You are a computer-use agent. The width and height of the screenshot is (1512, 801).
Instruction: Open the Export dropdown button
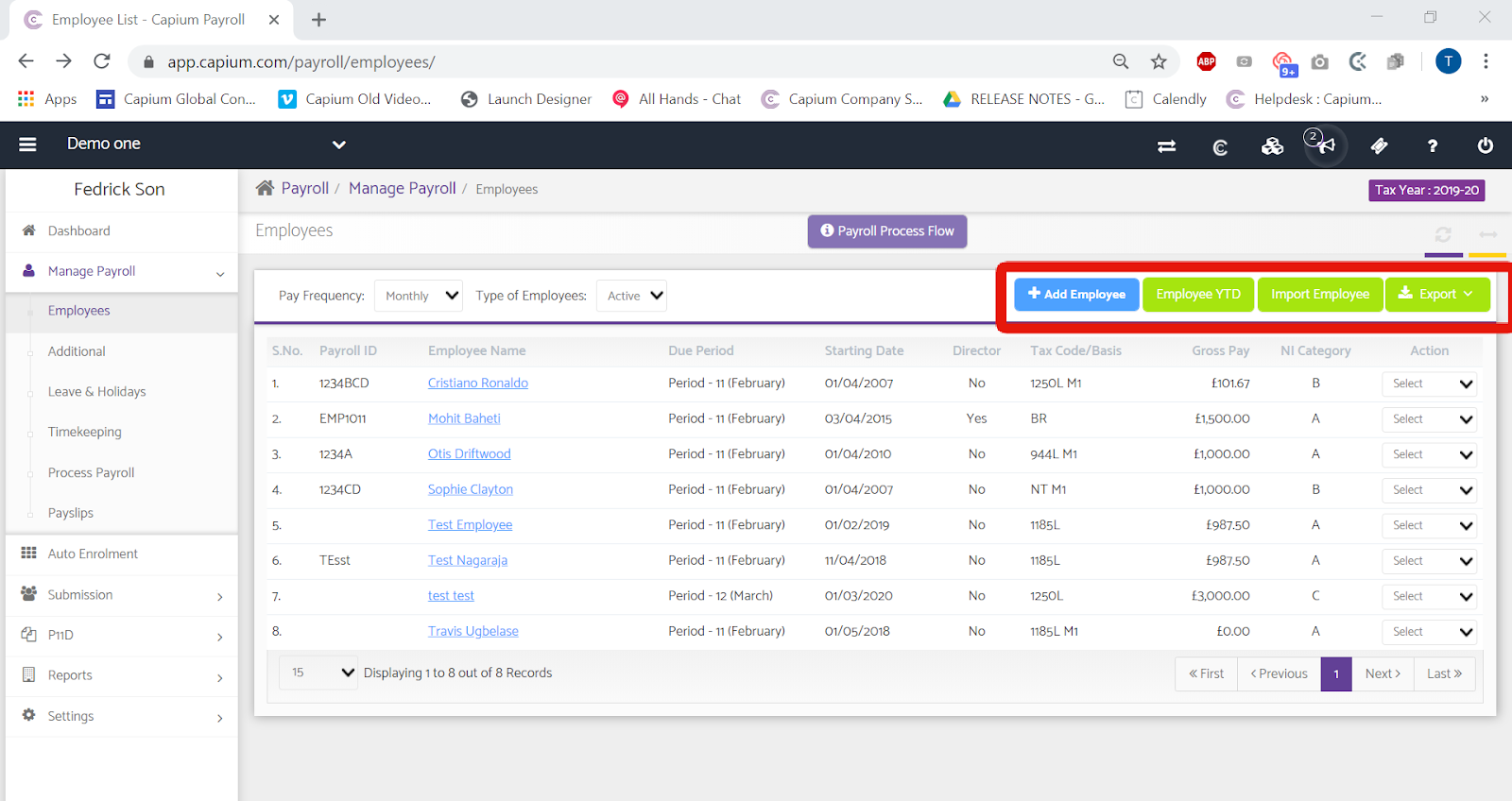point(1437,294)
